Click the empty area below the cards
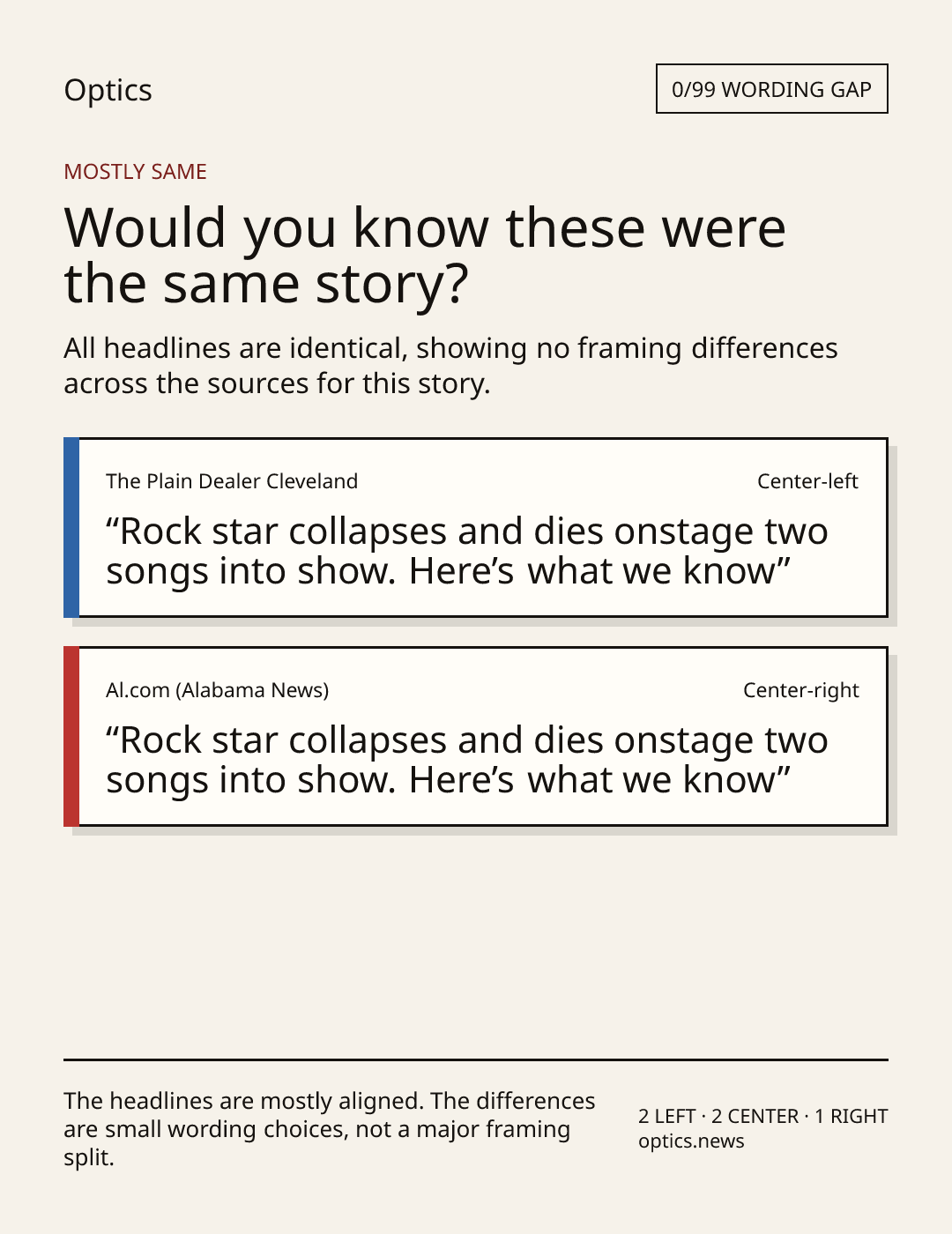 (x=476, y=943)
